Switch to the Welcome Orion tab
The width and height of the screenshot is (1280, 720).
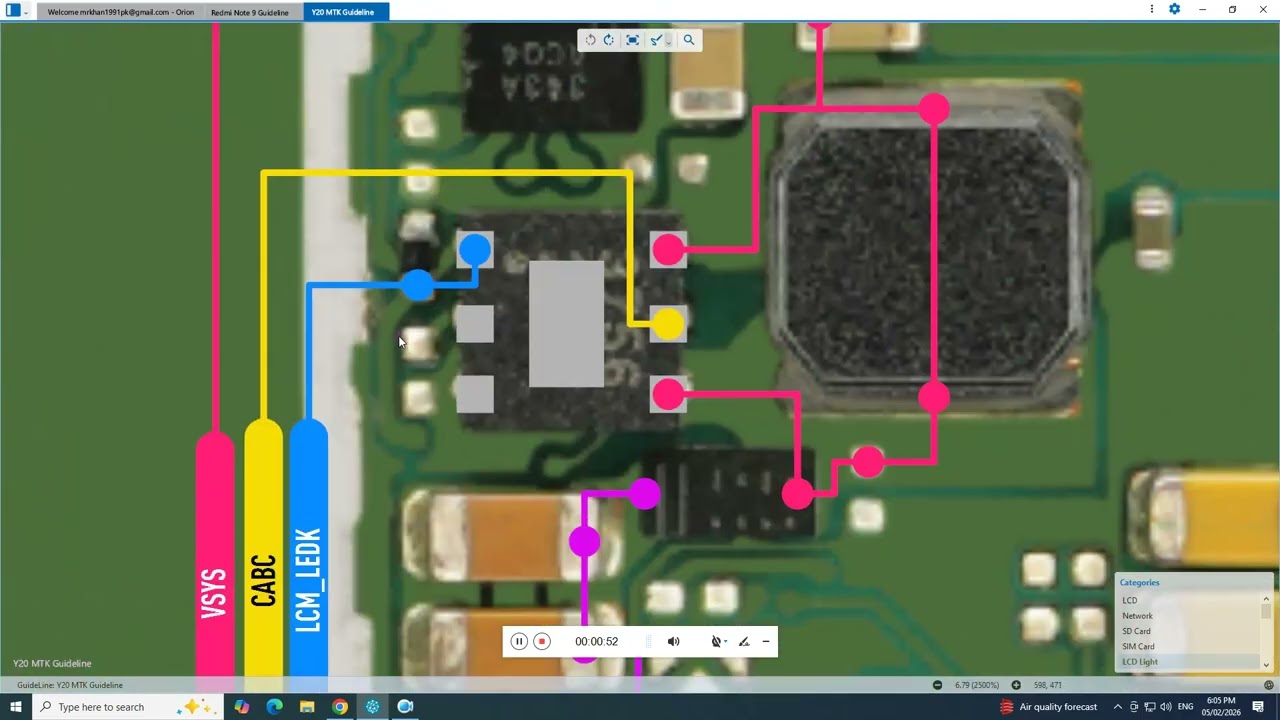120,12
